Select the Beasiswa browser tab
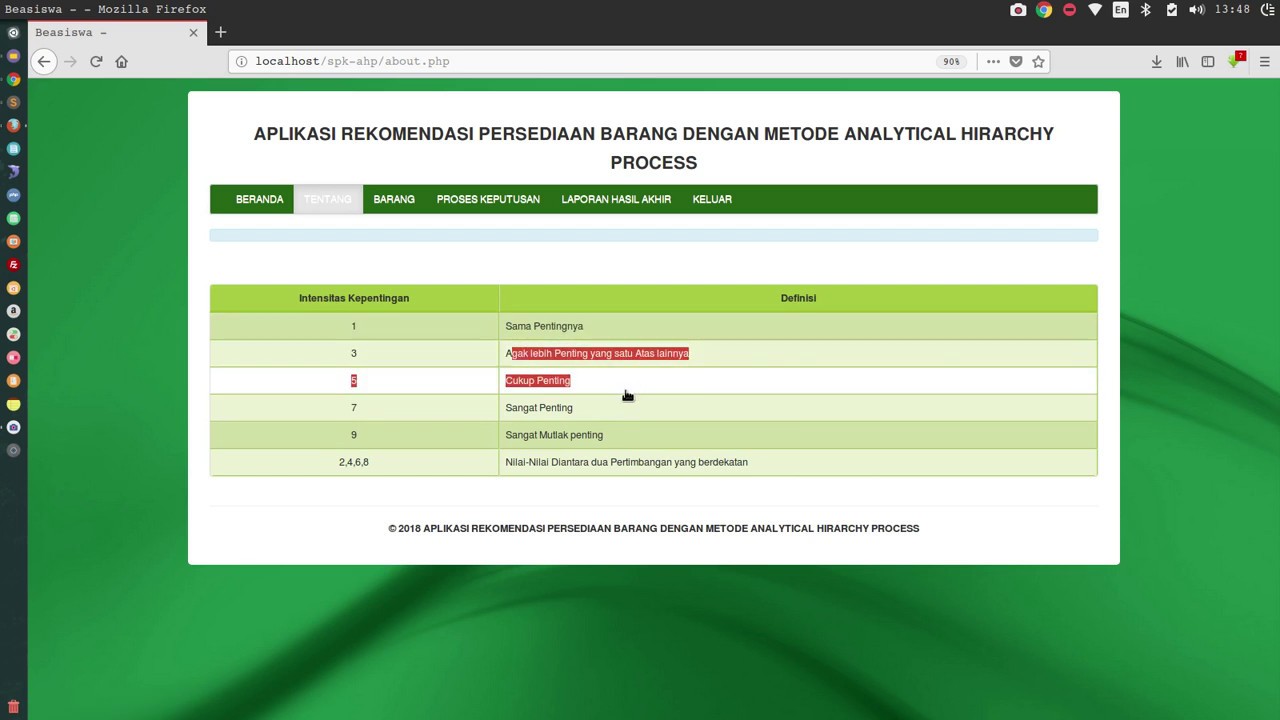This screenshot has height=720, width=1280. tap(116, 32)
